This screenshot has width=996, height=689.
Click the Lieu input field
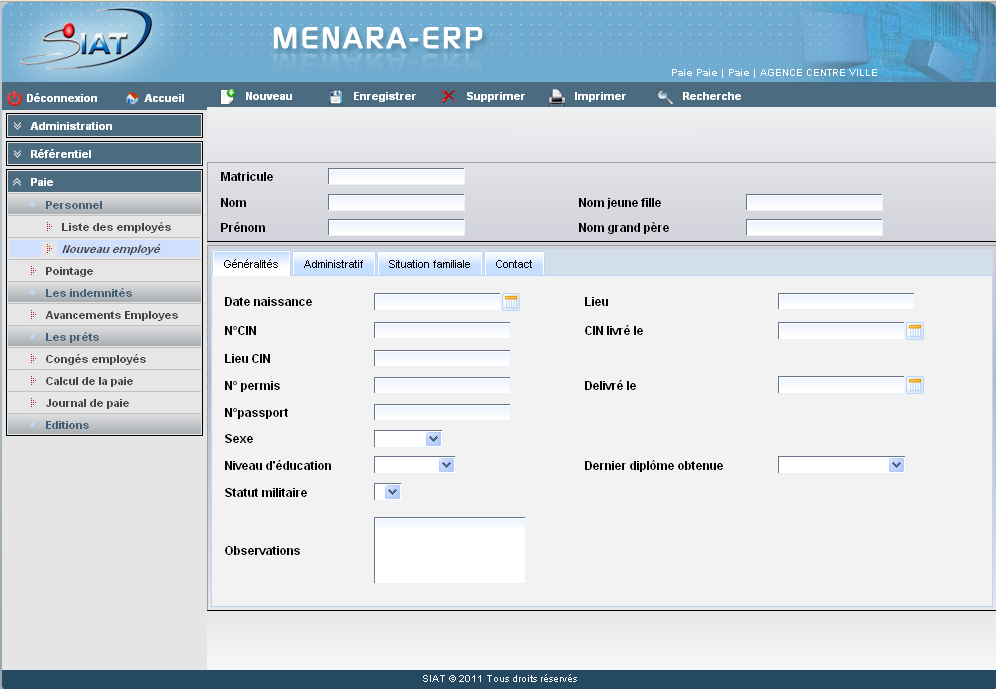point(846,301)
